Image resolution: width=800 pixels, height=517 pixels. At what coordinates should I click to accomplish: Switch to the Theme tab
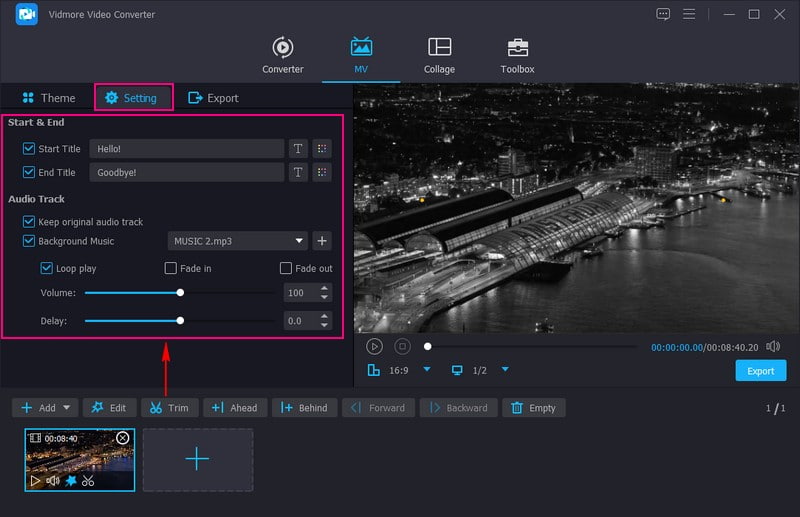(x=47, y=98)
